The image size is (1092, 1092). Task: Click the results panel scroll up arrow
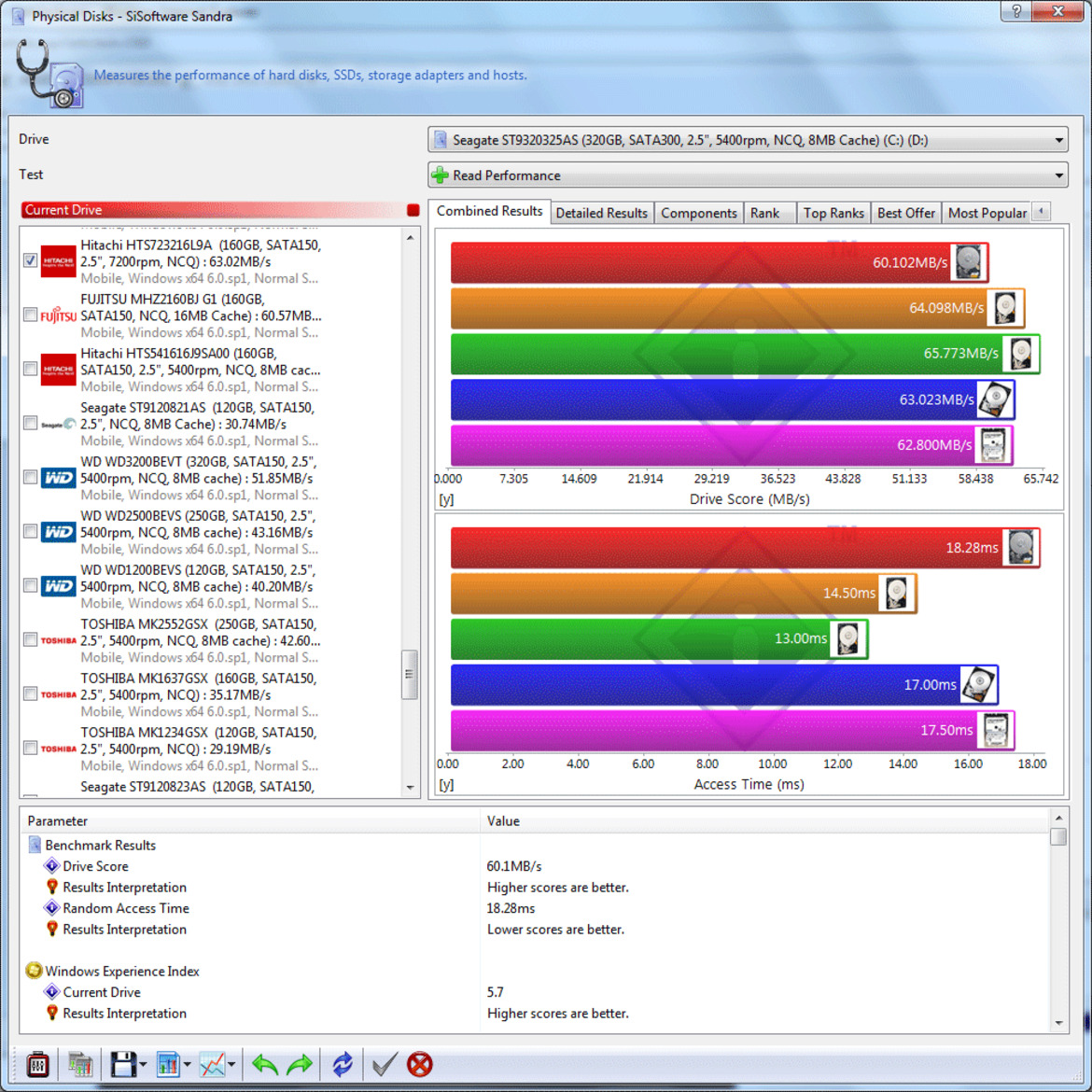(1057, 818)
